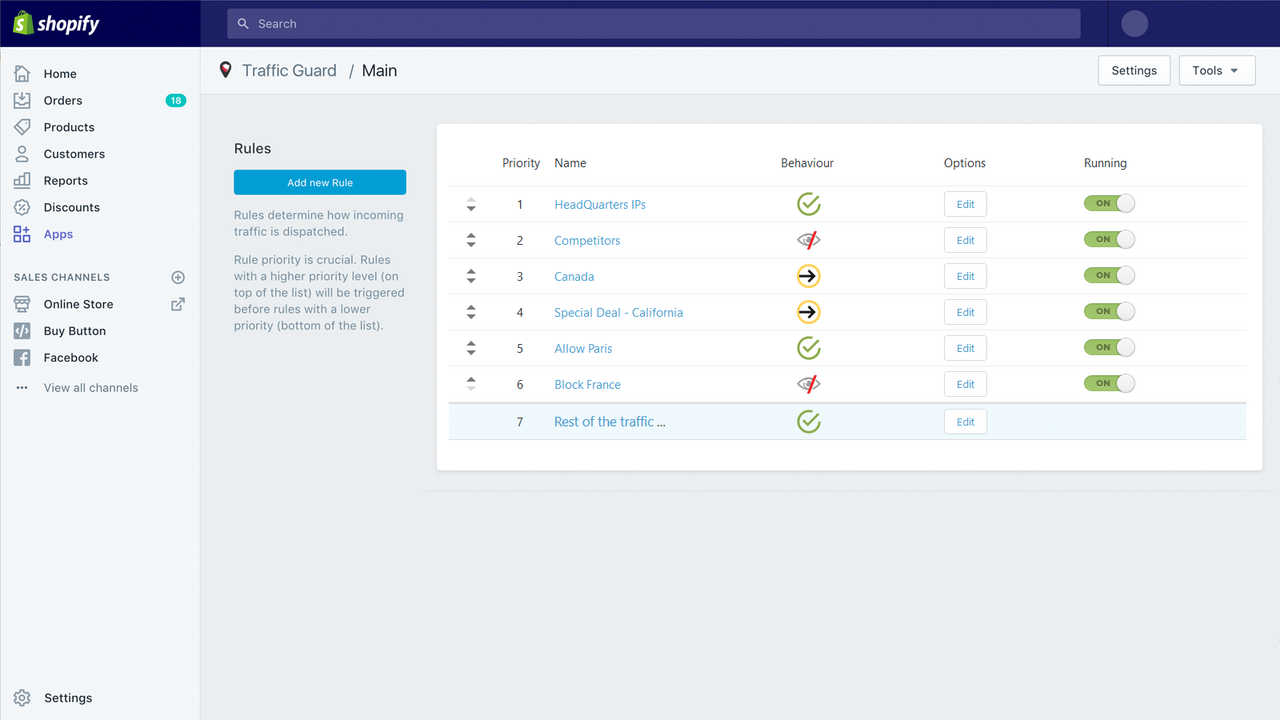This screenshot has height=720, width=1280.
Task: Toggle the Allow Paris running switch
Action: pos(1109,347)
